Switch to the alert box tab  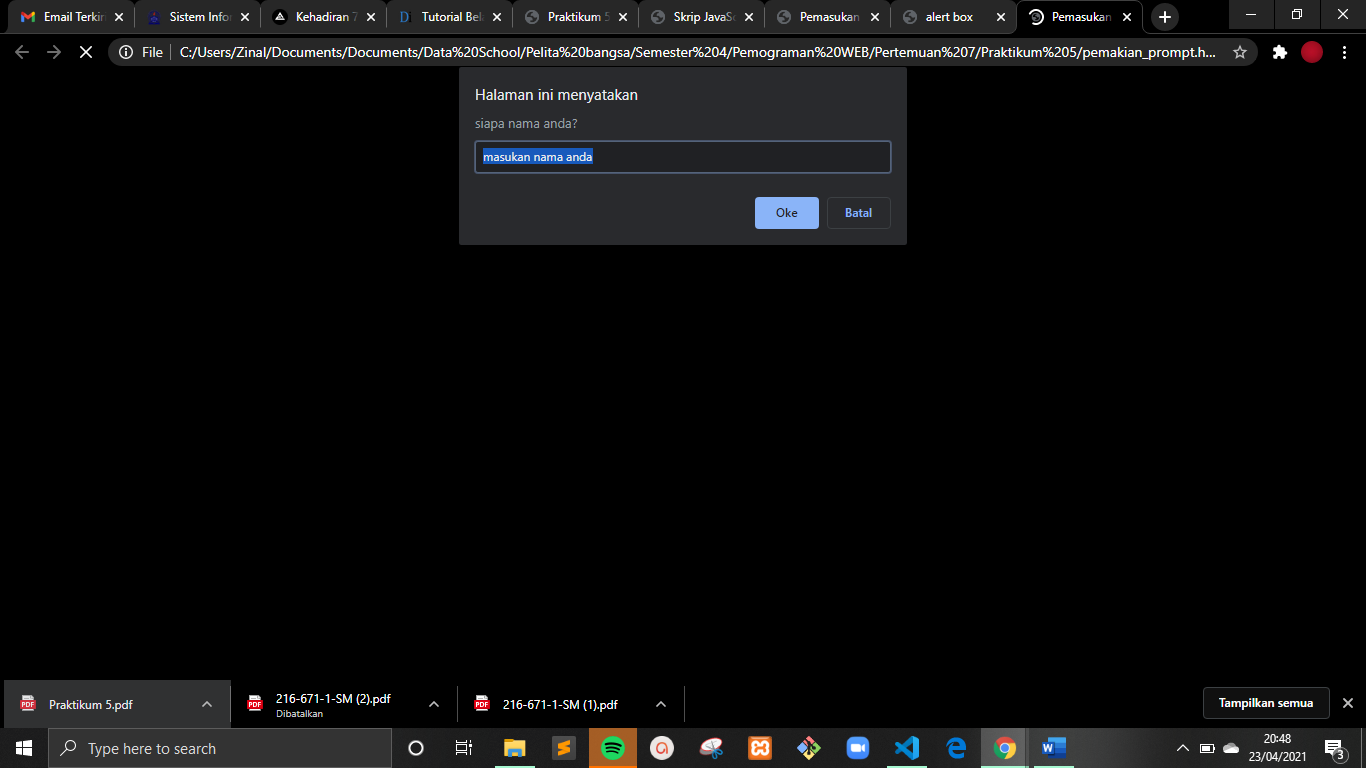pyautogui.click(x=952, y=16)
